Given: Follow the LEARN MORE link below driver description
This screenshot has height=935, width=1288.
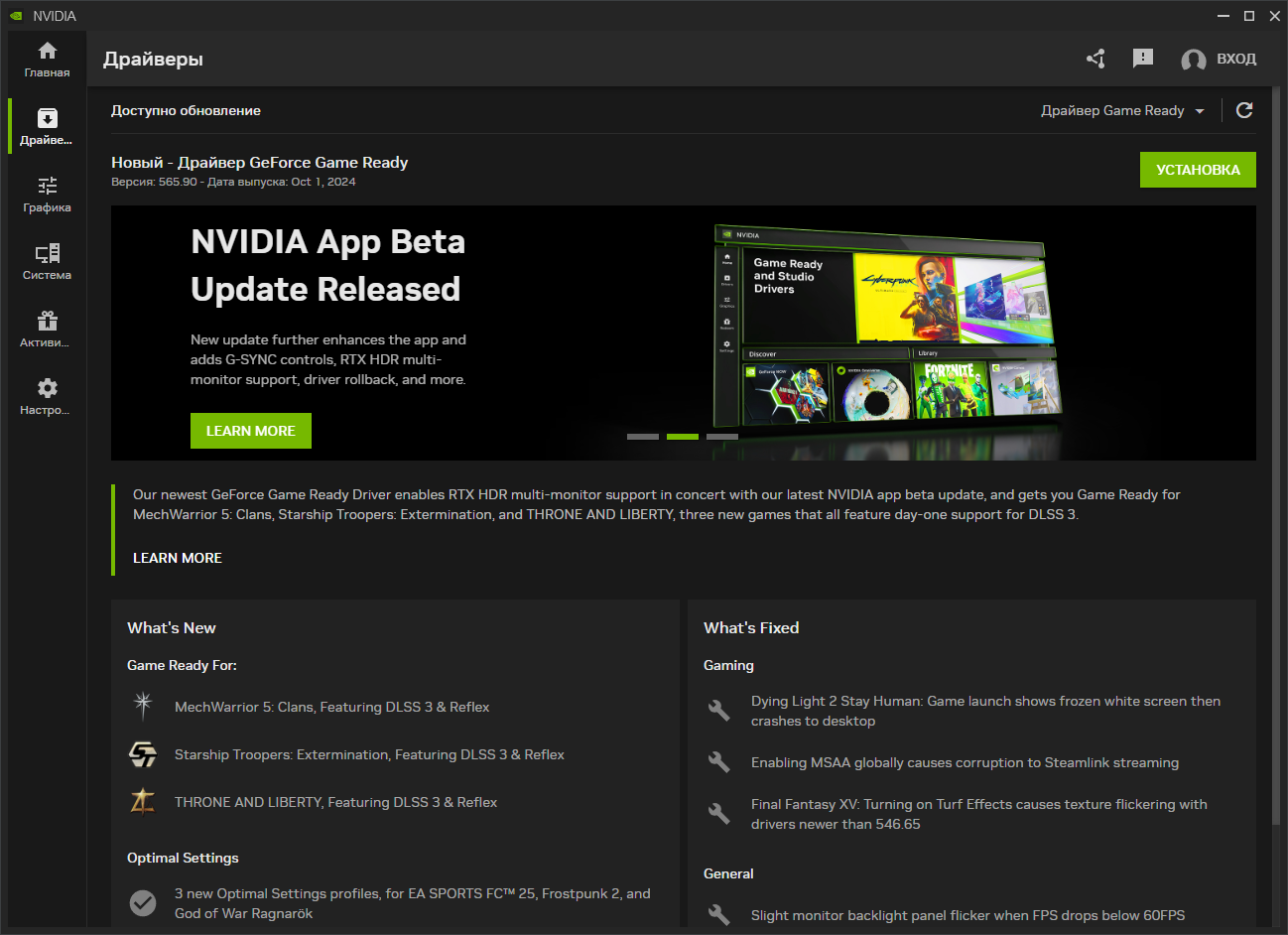Looking at the screenshot, I should click(x=178, y=558).
